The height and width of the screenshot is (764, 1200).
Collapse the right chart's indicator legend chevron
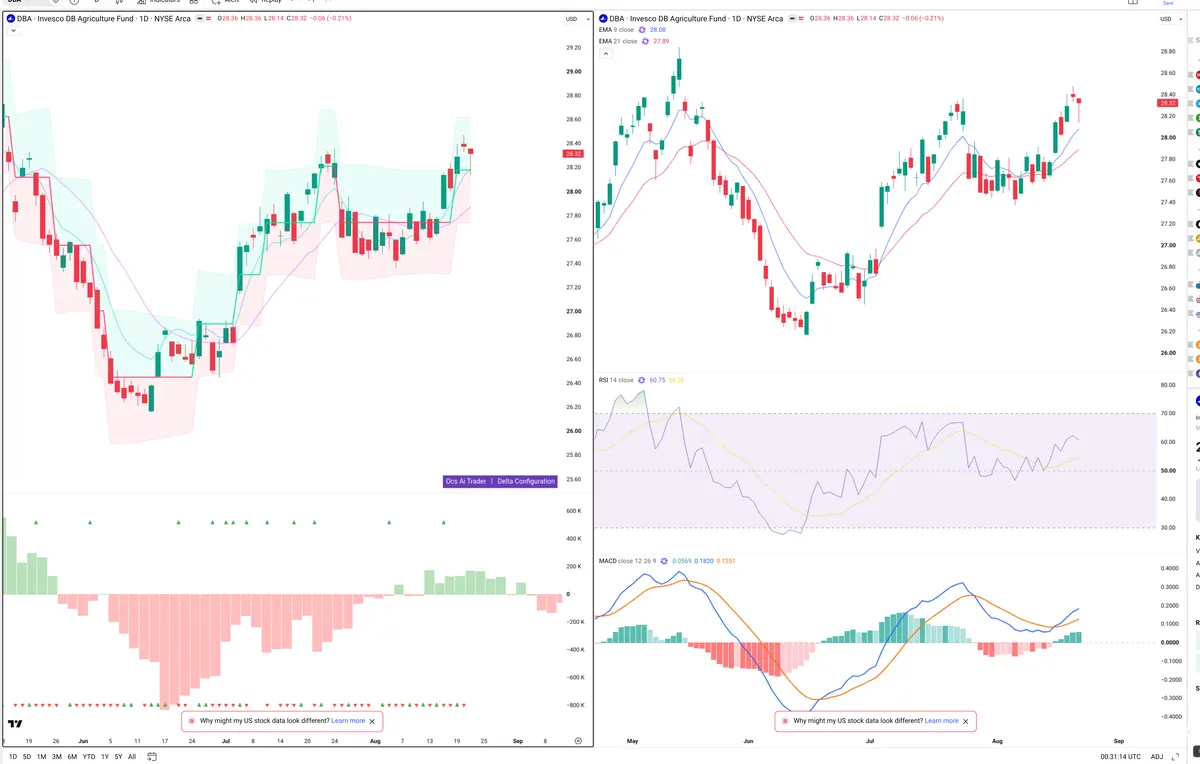coord(604,54)
